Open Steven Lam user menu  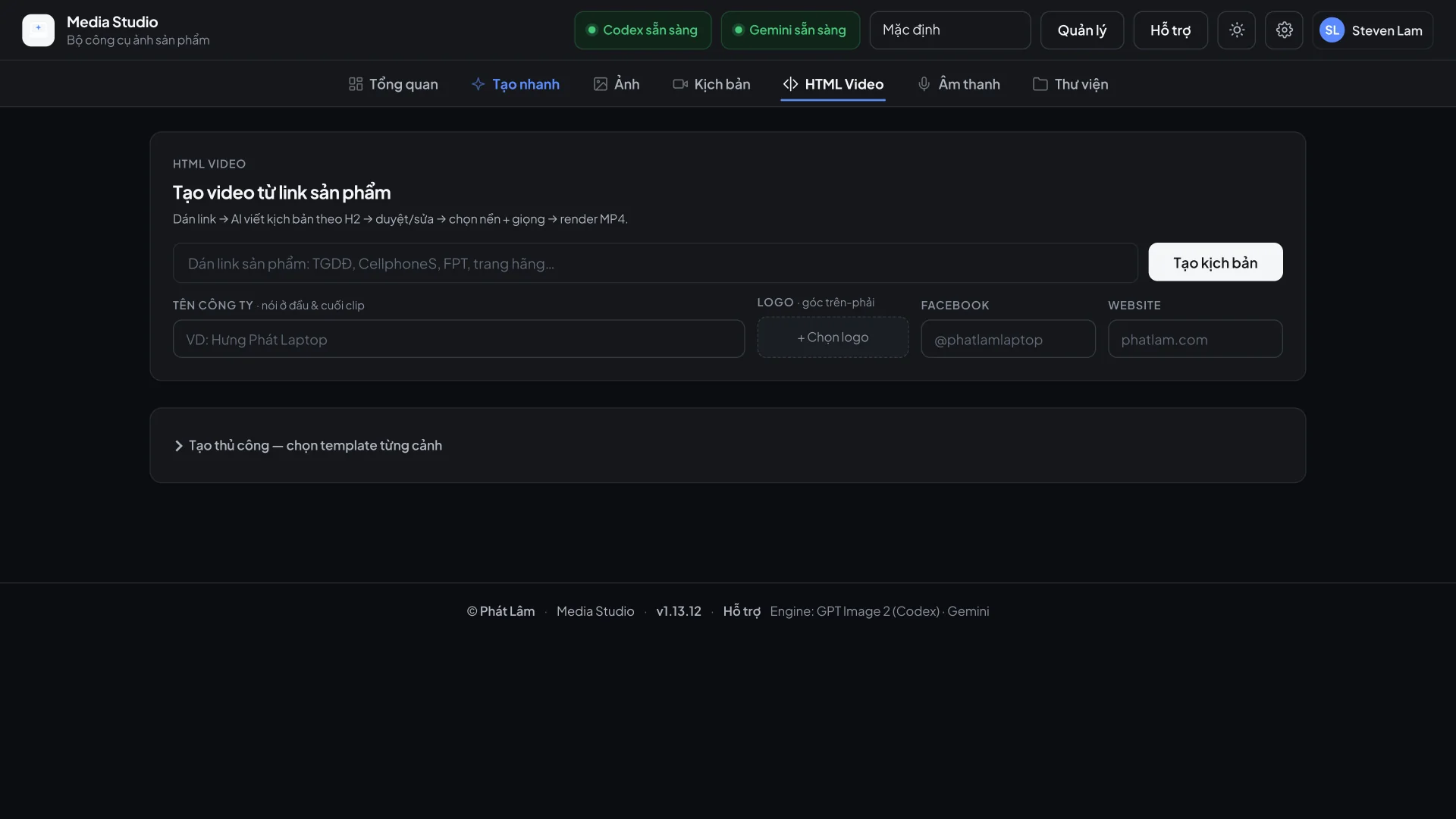[1373, 30]
